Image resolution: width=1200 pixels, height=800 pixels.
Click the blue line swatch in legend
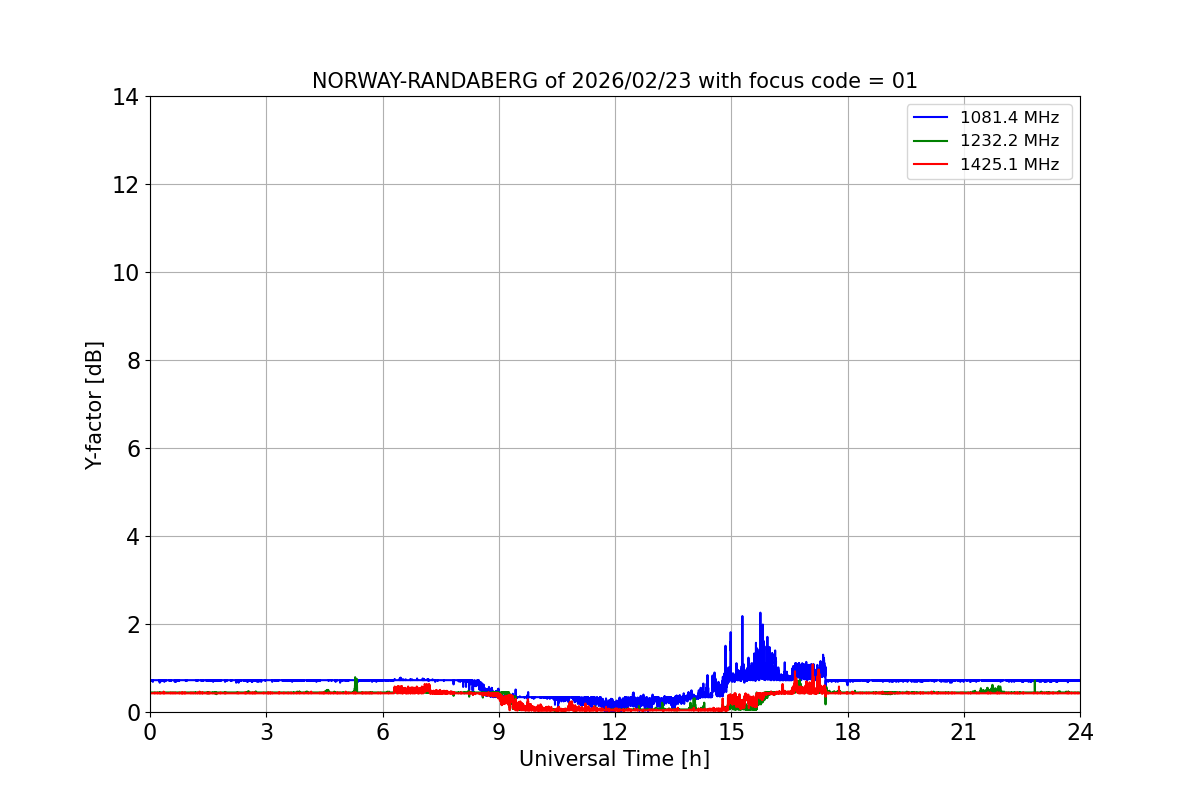[x=932, y=118]
